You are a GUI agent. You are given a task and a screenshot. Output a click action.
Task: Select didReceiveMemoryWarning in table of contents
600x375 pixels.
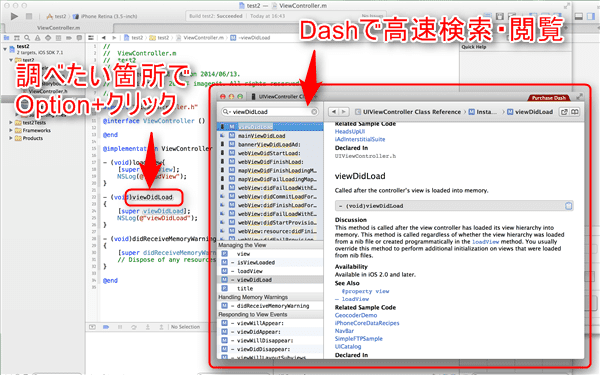click(x=270, y=306)
